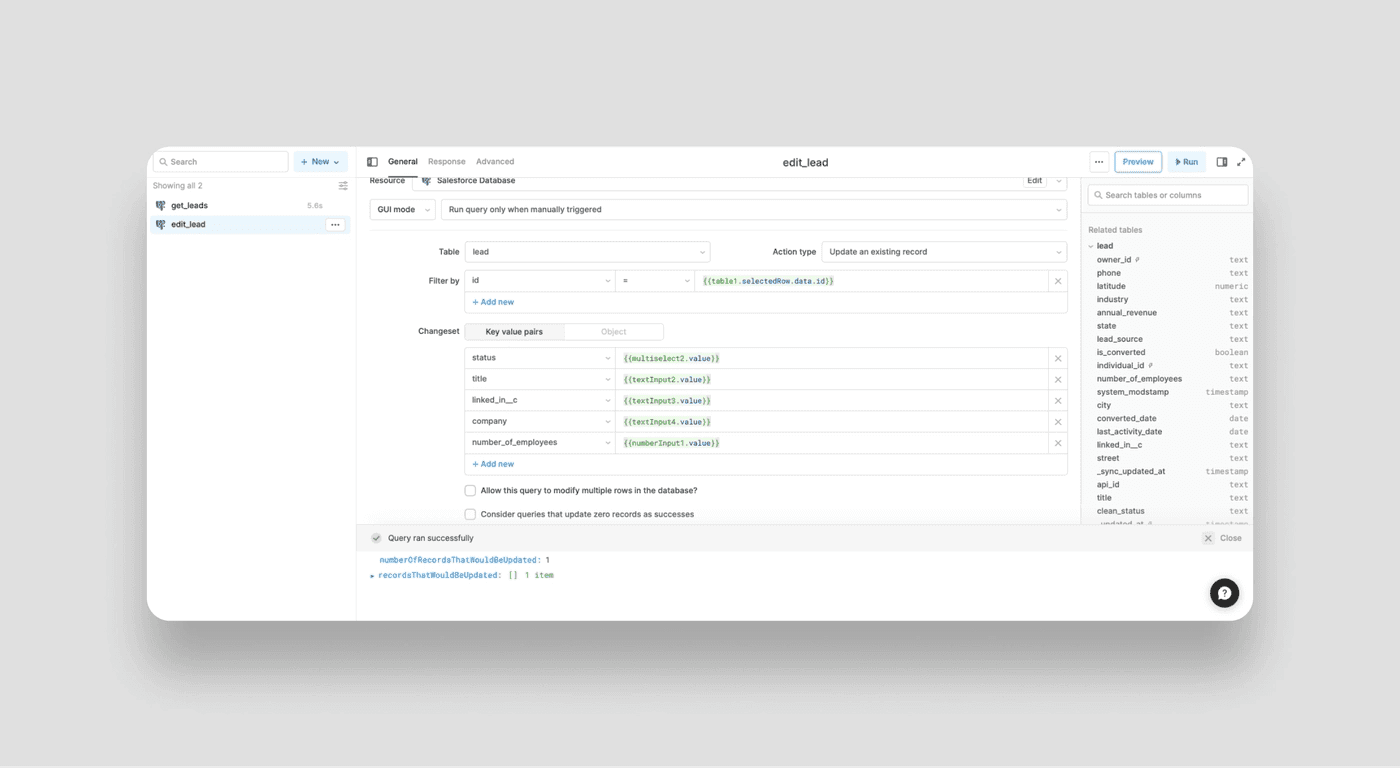Open the Table dropdown showing lead

point(587,252)
